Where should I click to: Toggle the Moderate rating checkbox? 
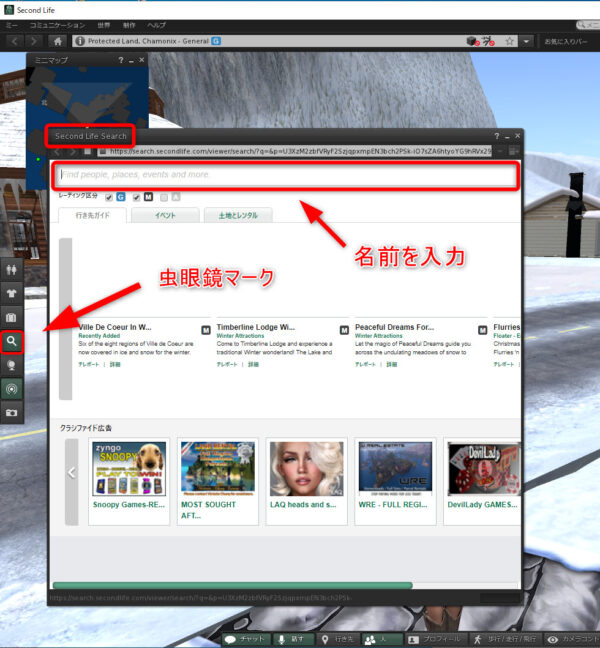pos(136,197)
